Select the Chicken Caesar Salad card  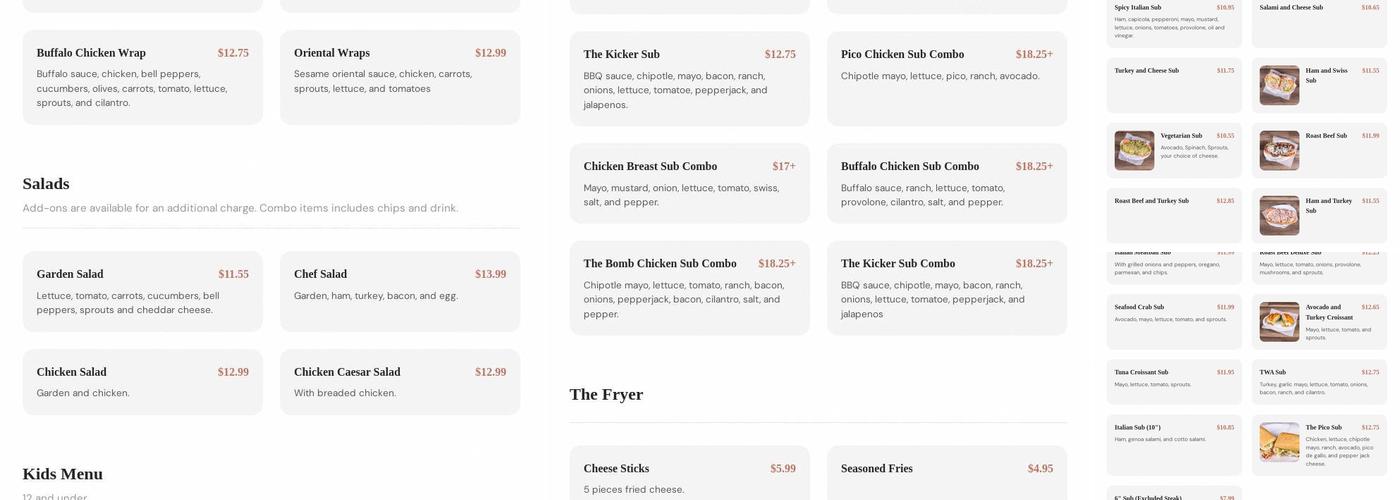pos(400,382)
